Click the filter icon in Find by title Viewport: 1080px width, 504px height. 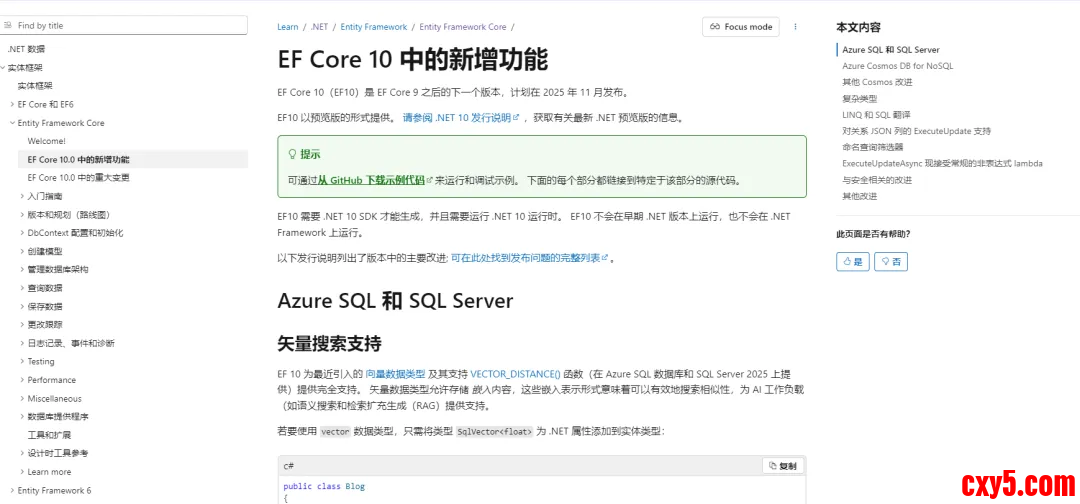coord(10,26)
